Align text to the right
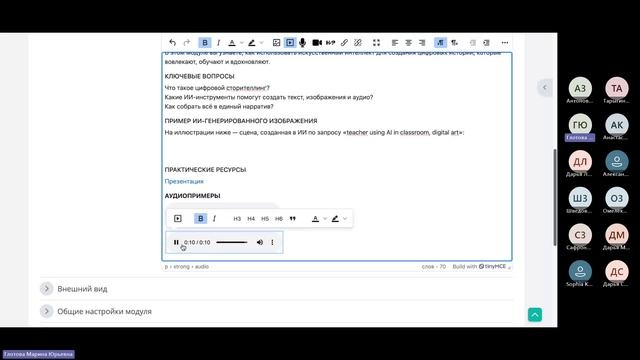 [x=422, y=42]
